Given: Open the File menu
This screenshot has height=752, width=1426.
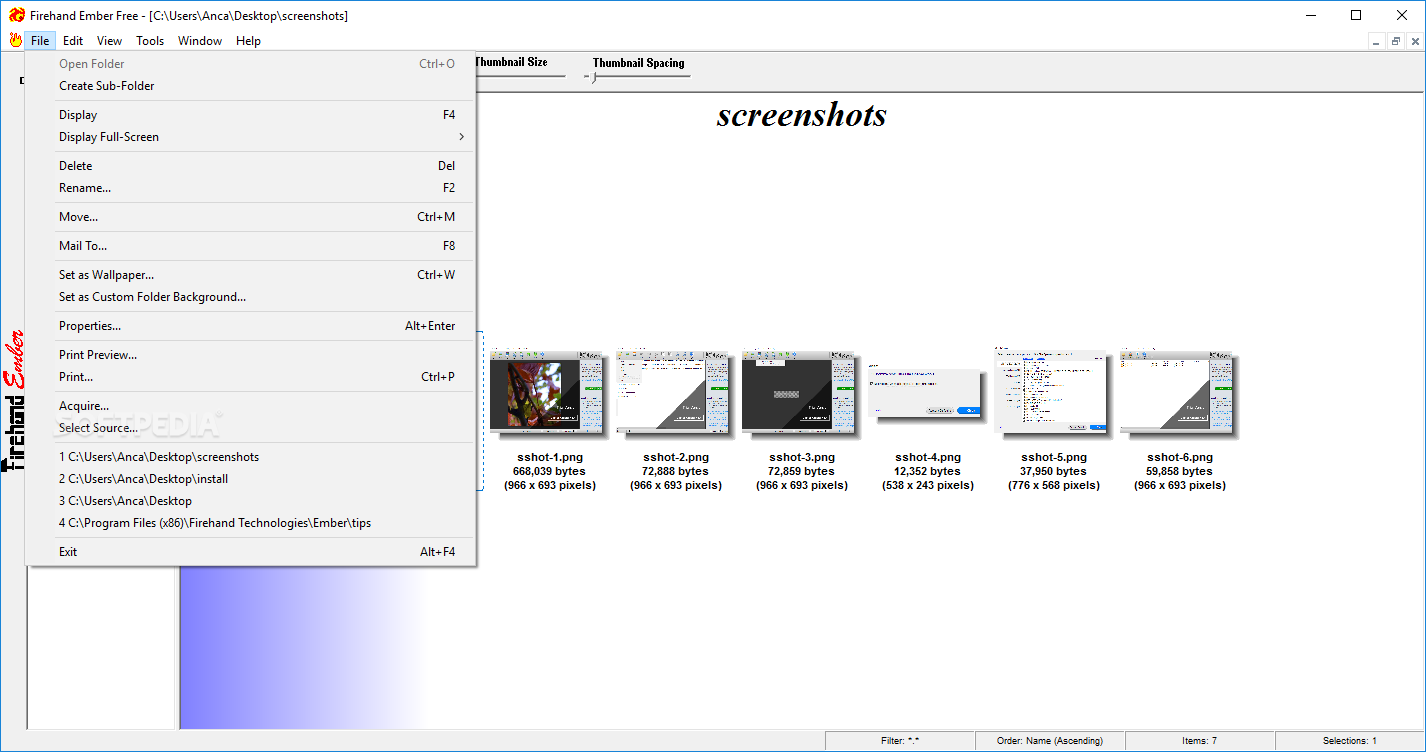Looking at the screenshot, I should pyautogui.click(x=40, y=41).
